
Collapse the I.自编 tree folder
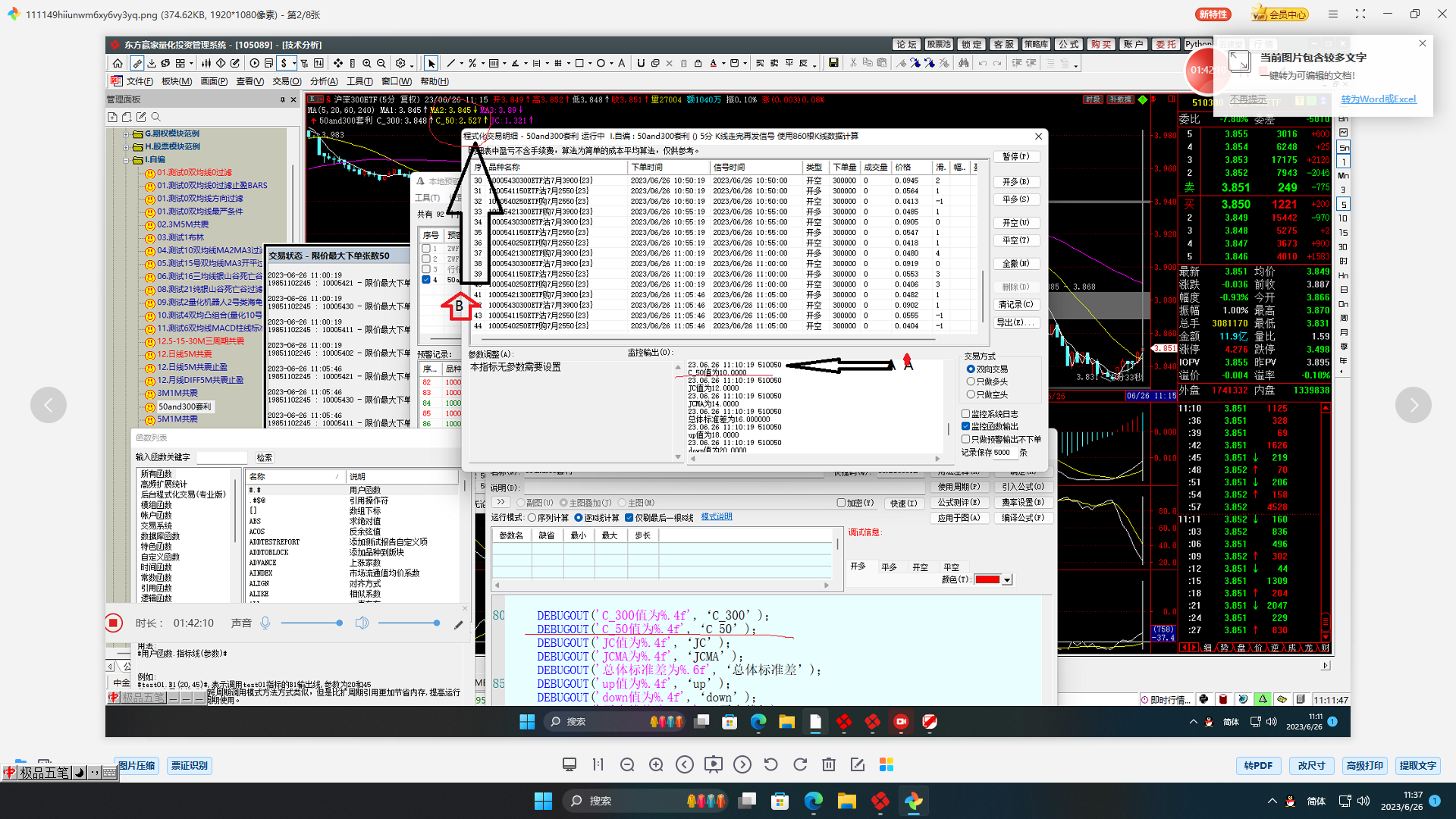point(127,160)
